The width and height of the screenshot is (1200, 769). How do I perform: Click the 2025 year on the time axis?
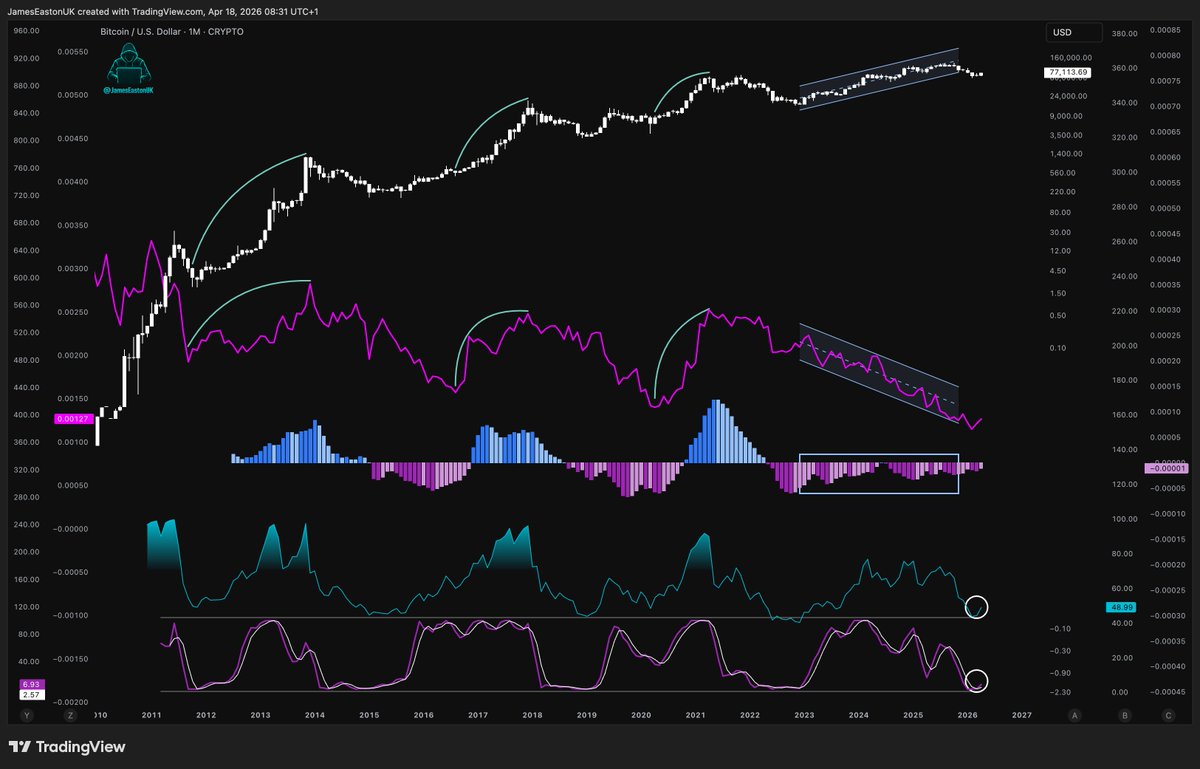coord(912,716)
